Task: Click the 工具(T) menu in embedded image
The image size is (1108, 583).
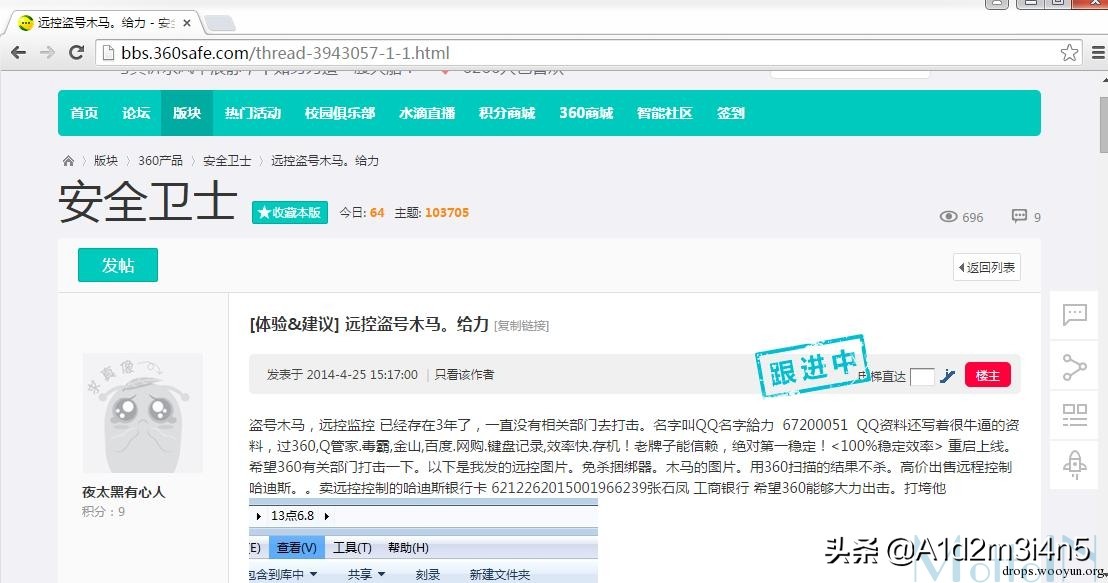Action: tap(352, 548)
